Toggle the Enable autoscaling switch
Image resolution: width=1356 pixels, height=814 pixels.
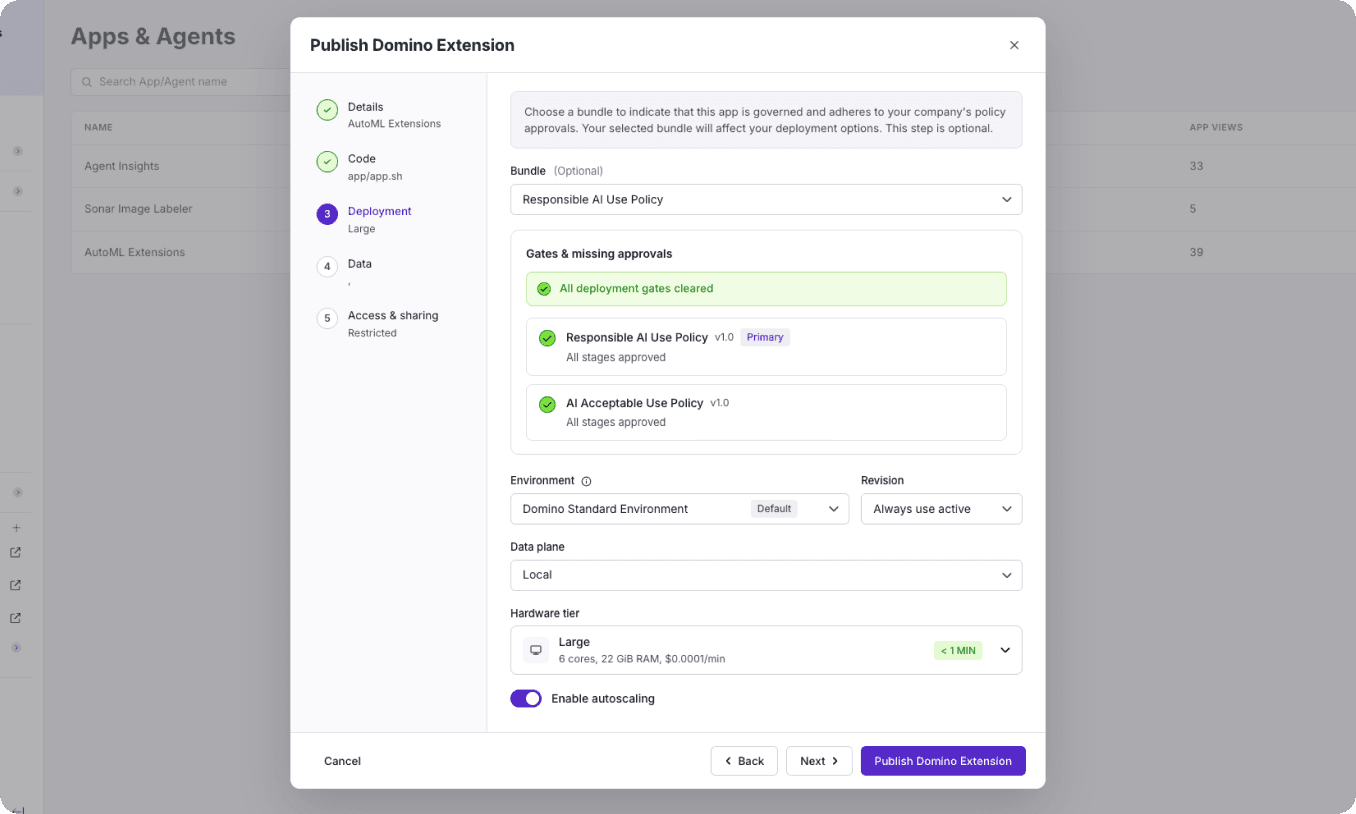pos(526,698)
